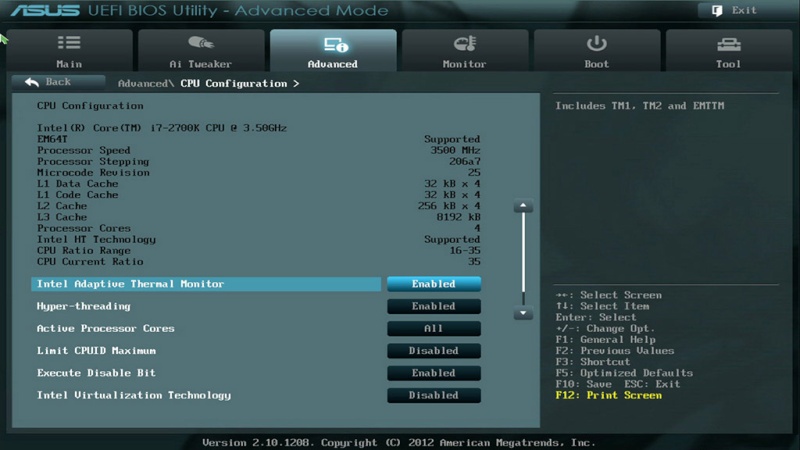800x450 pixels.
Task: Click the Processor Speed 3500 MHz value
Action: pos(455,151)
